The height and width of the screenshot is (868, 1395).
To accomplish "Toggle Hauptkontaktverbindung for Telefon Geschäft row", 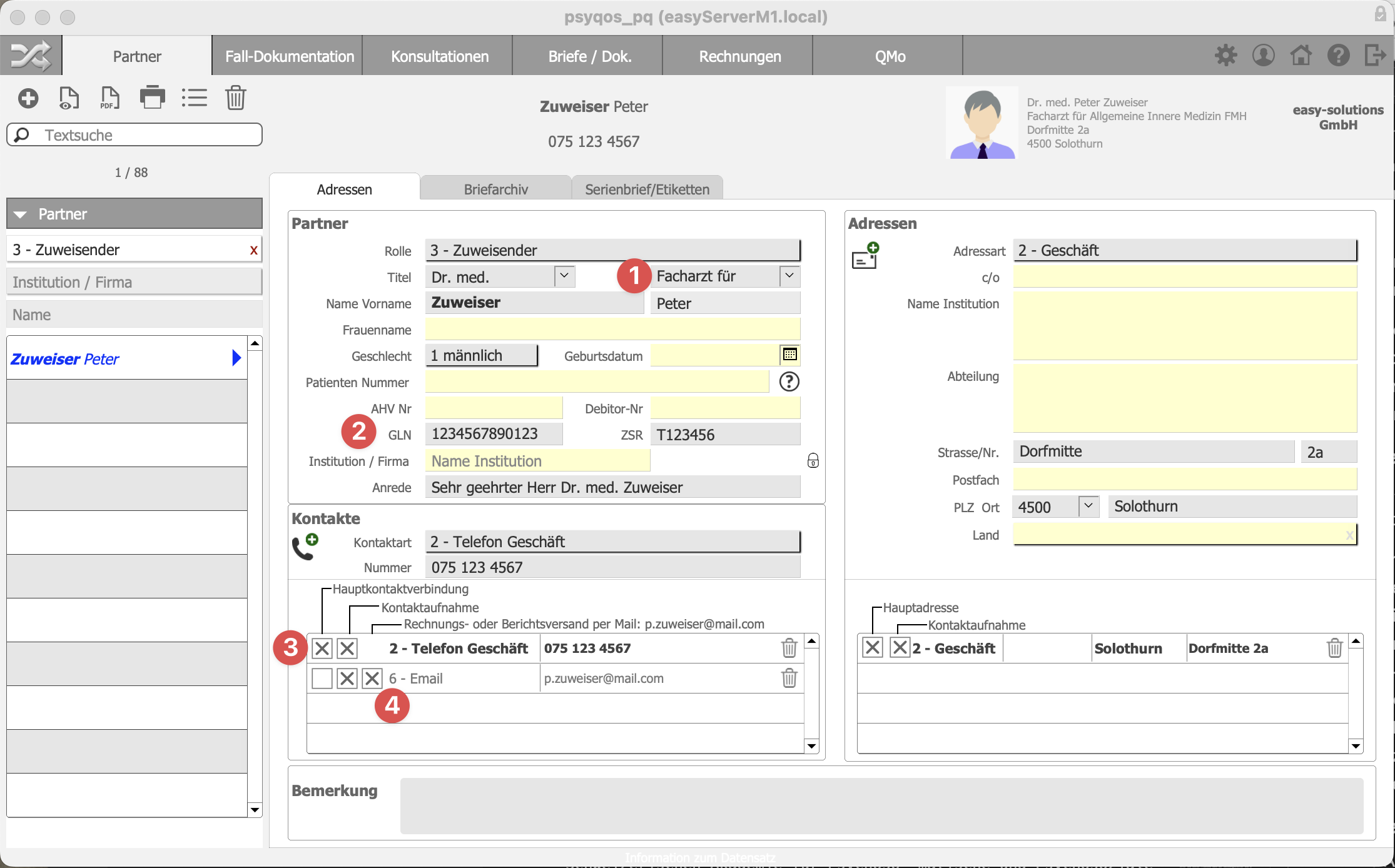I will point(322,648).
